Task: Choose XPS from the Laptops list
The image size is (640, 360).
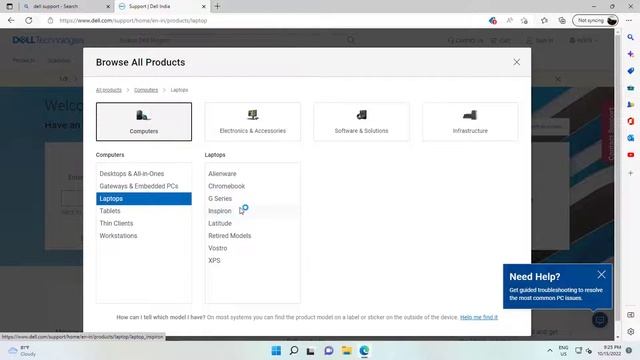Action: (x=253, y=260)
